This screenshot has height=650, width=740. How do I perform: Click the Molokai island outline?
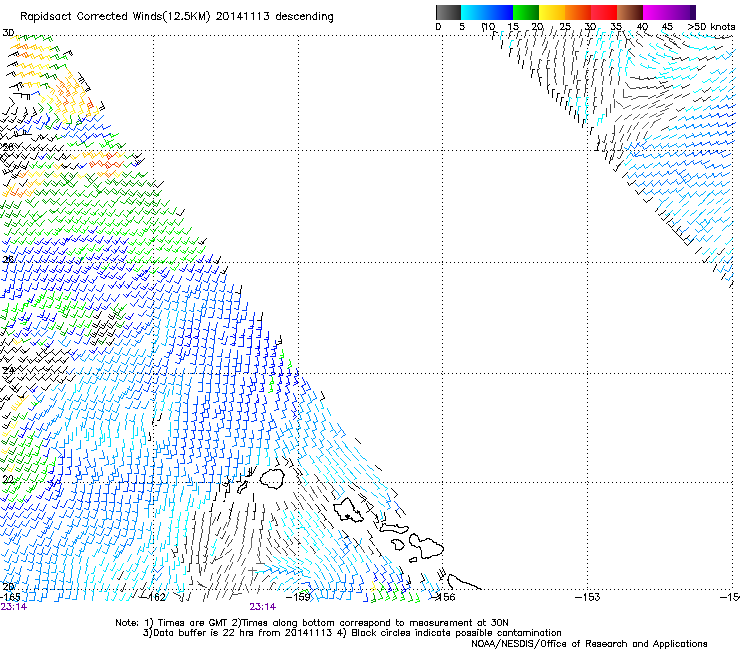(394, 528)
